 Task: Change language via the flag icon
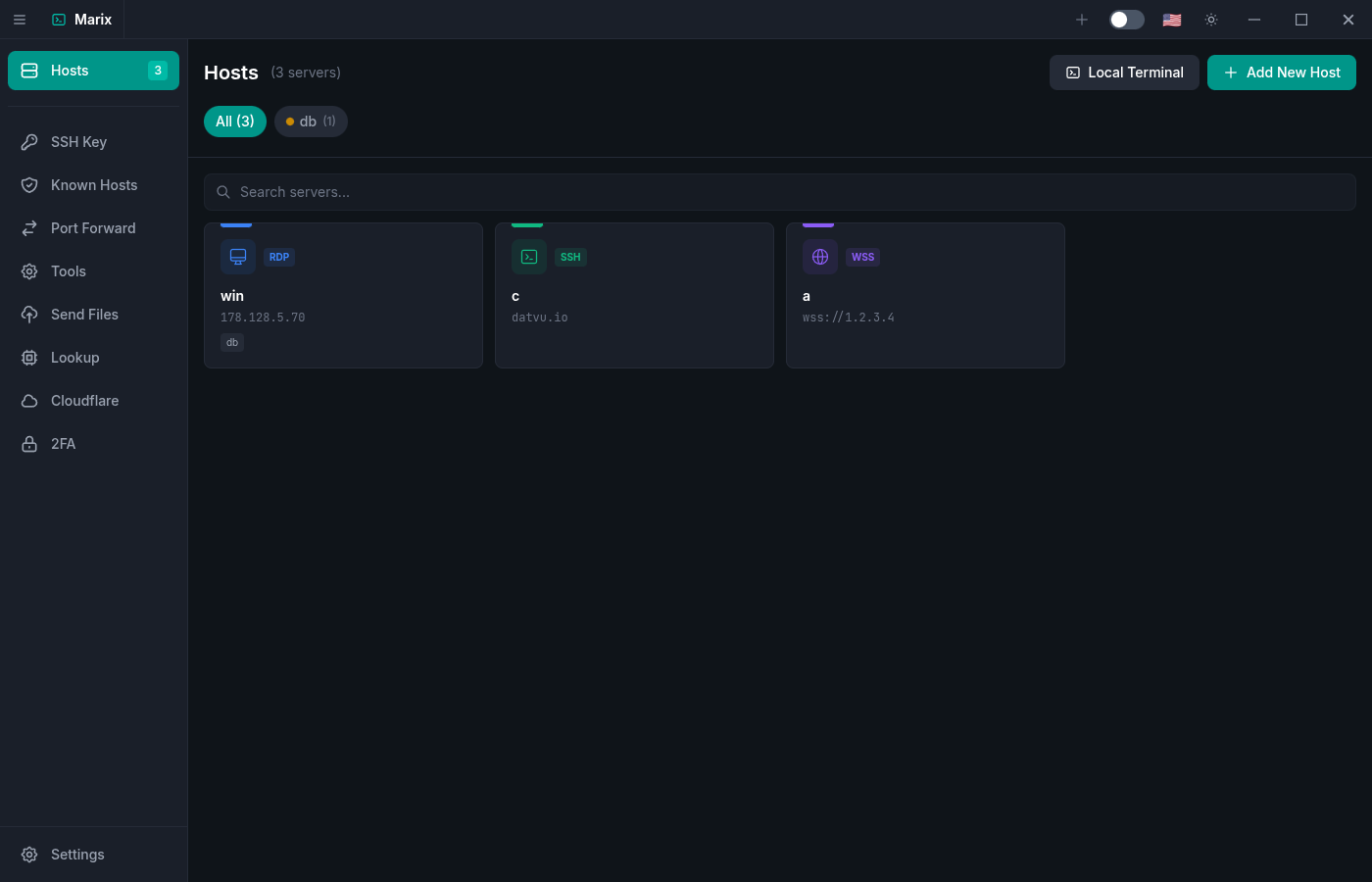pos(1171,19)
